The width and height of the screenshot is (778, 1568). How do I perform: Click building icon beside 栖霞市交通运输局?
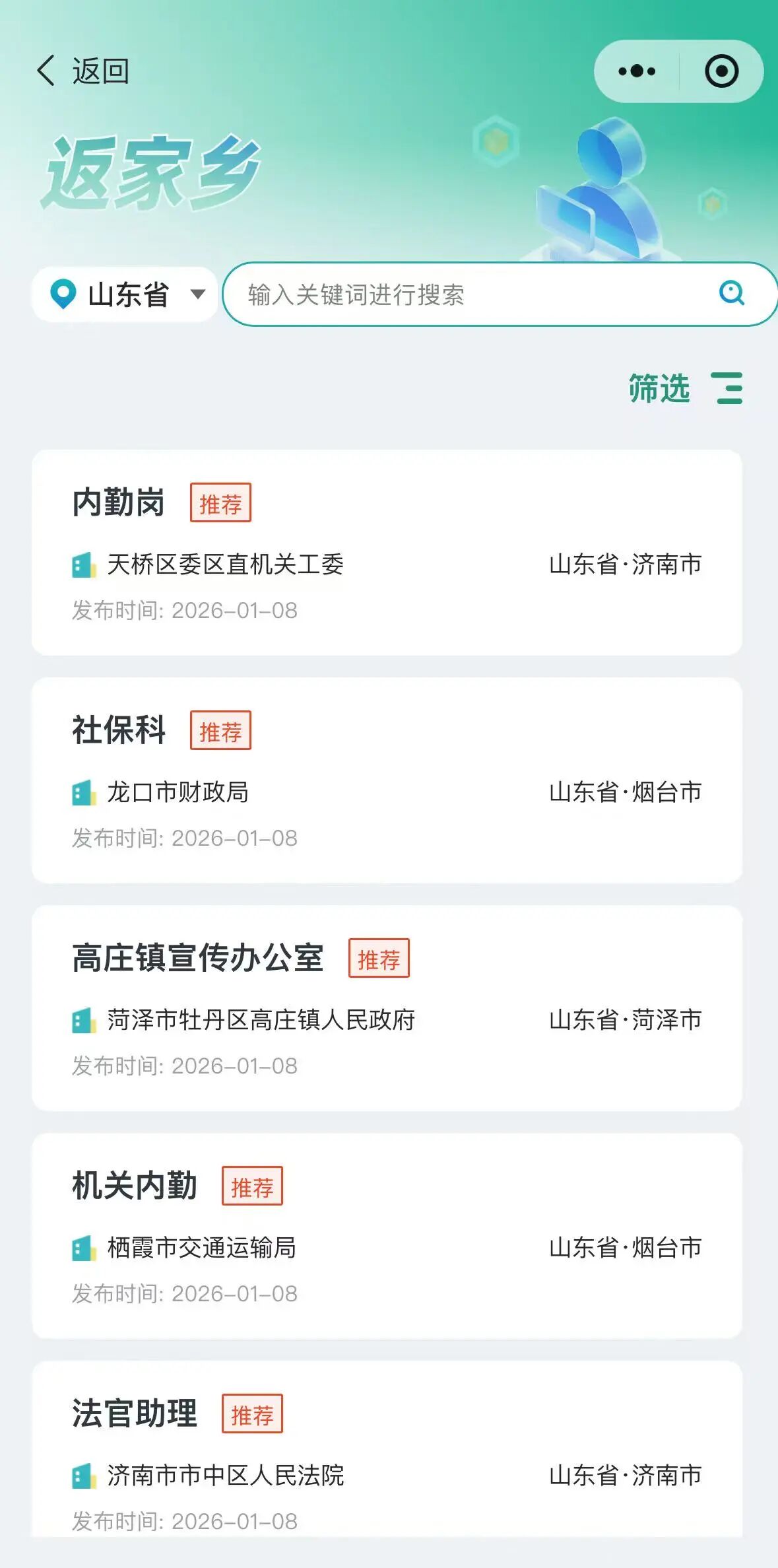pyautogui.click(x=84, y=1248)
